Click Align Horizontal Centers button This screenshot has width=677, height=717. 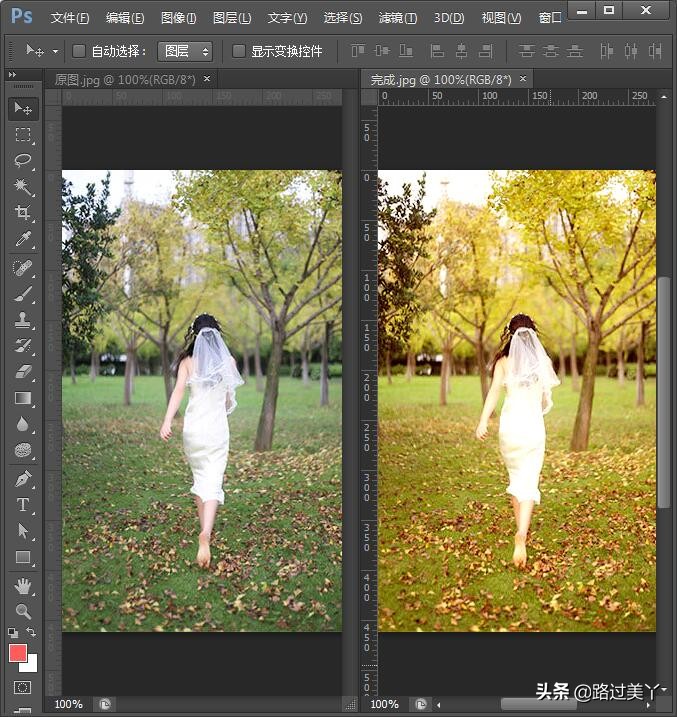click(461, 51)
